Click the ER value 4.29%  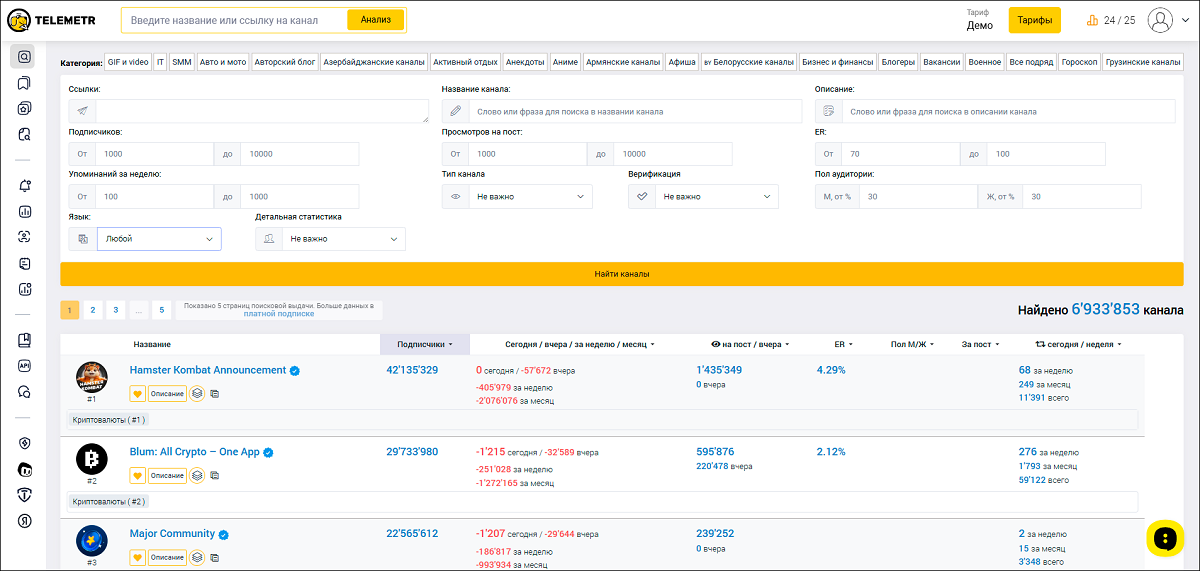pyautogui.click(x=831, y=370)
